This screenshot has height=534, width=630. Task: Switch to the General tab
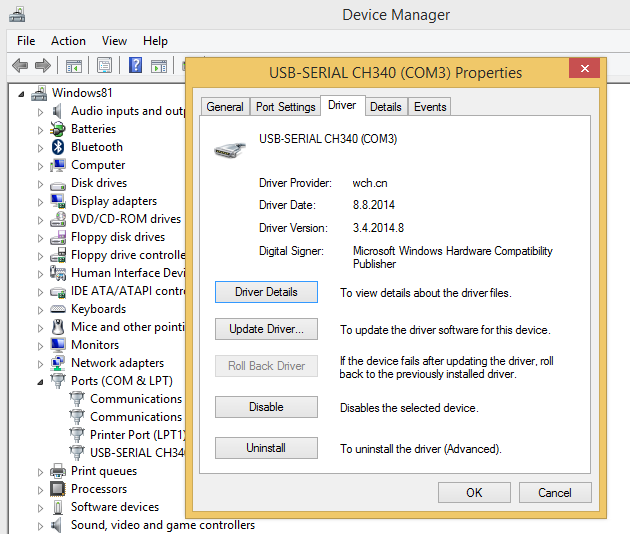coord(225,107)
